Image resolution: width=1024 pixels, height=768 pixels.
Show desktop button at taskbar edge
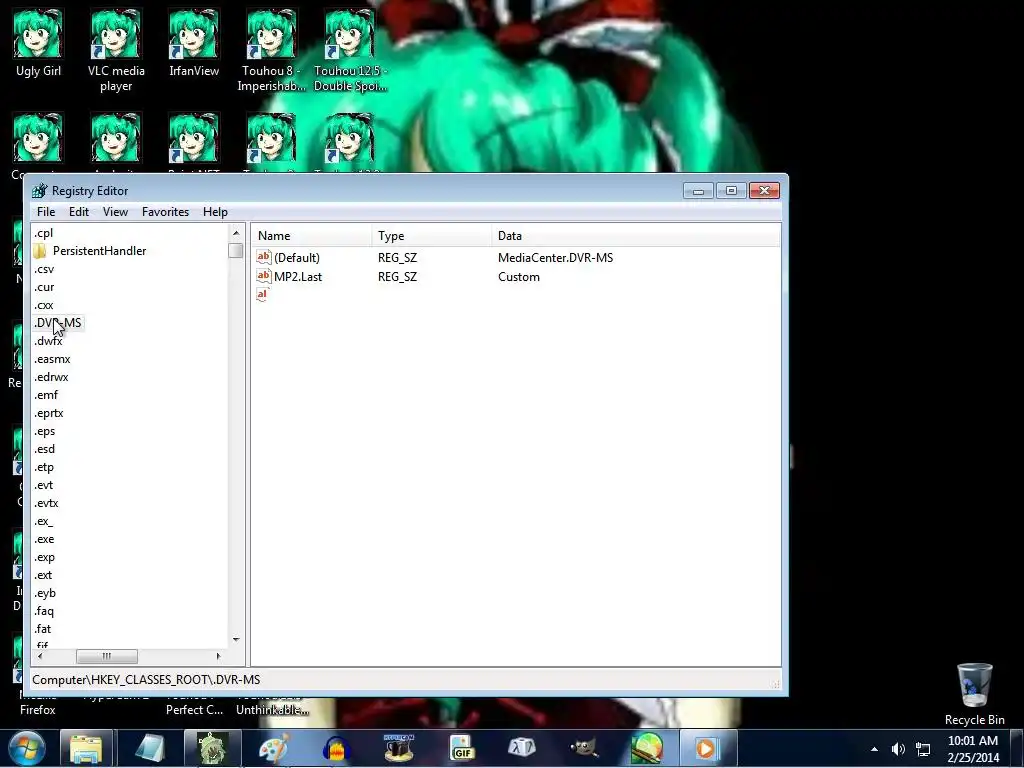click(x=1016, y=749)
